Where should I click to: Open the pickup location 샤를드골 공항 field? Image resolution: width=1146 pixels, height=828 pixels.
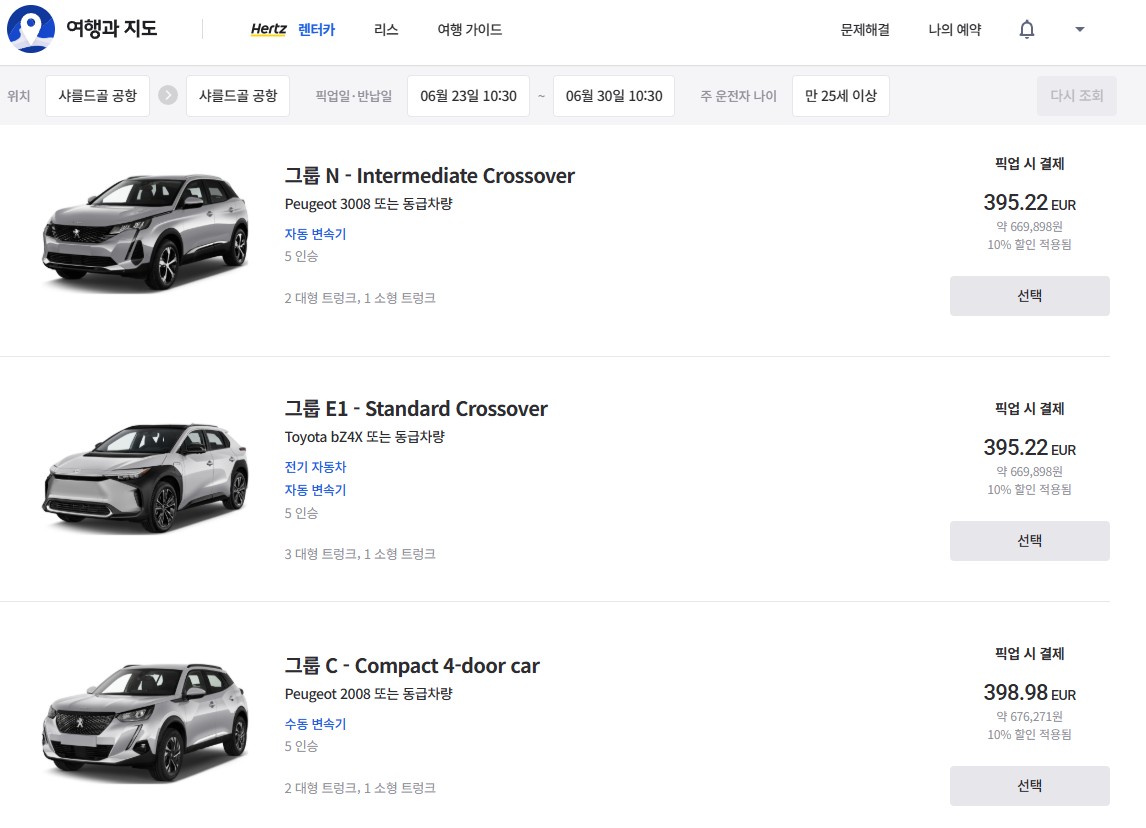click(x=97, y=96)
